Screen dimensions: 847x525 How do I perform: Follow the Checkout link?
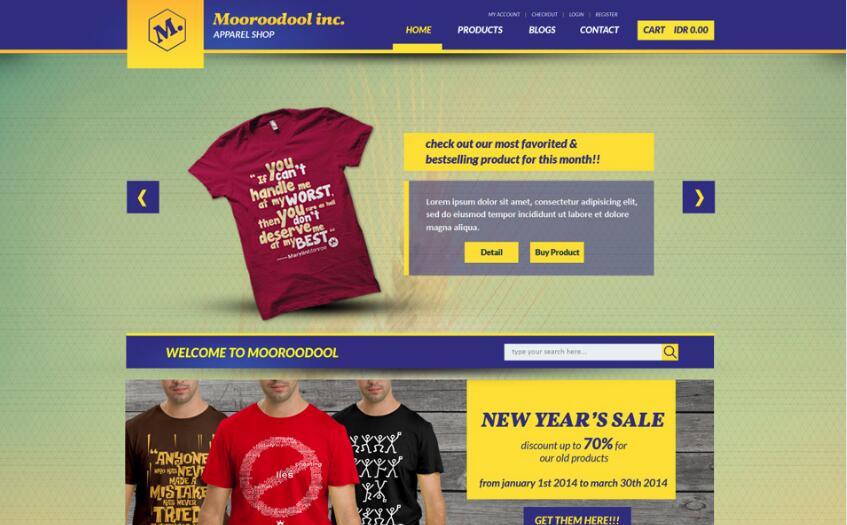(544, 15)
